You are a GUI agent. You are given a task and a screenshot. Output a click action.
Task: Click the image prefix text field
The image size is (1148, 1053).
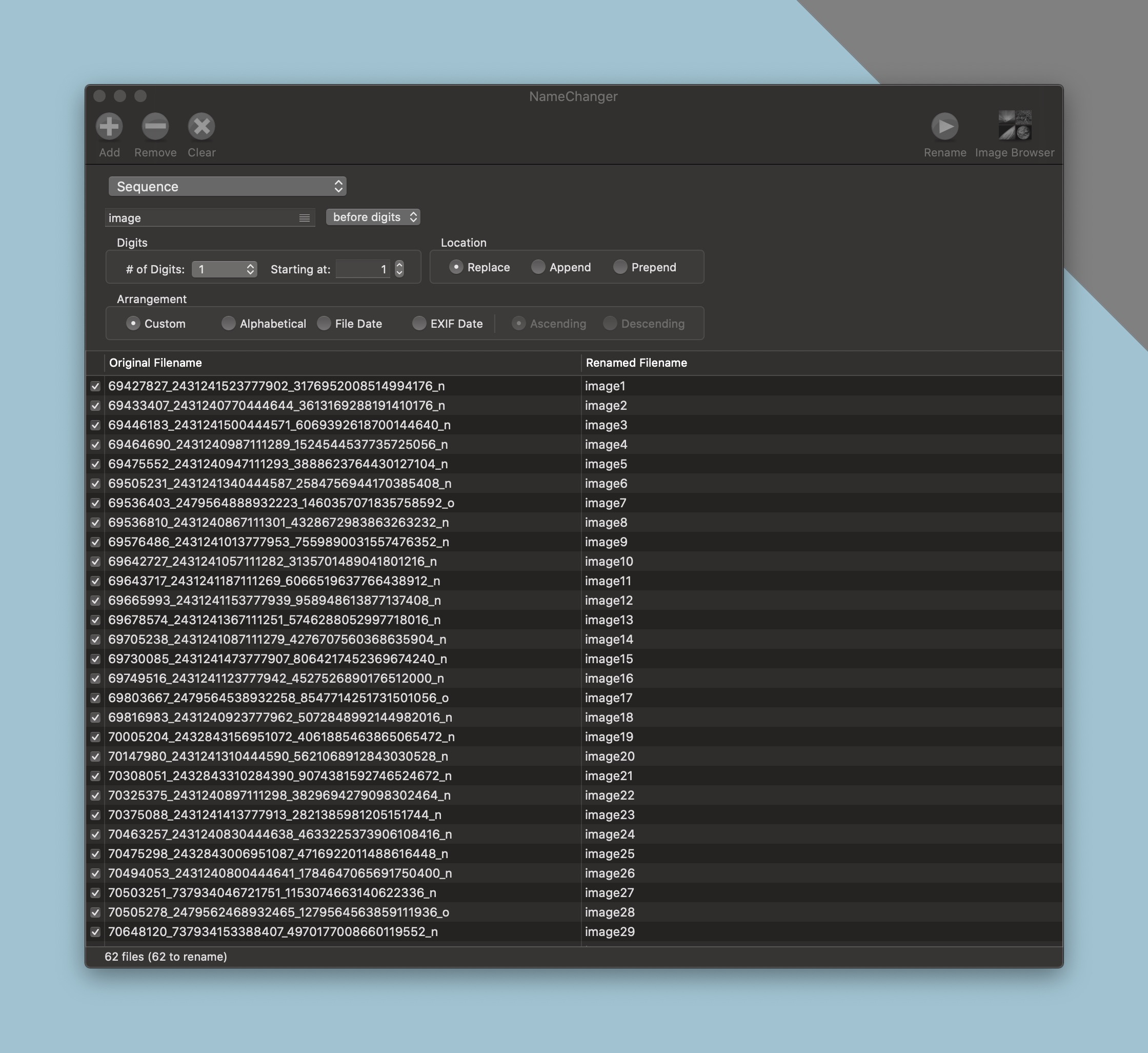(199, 217)
